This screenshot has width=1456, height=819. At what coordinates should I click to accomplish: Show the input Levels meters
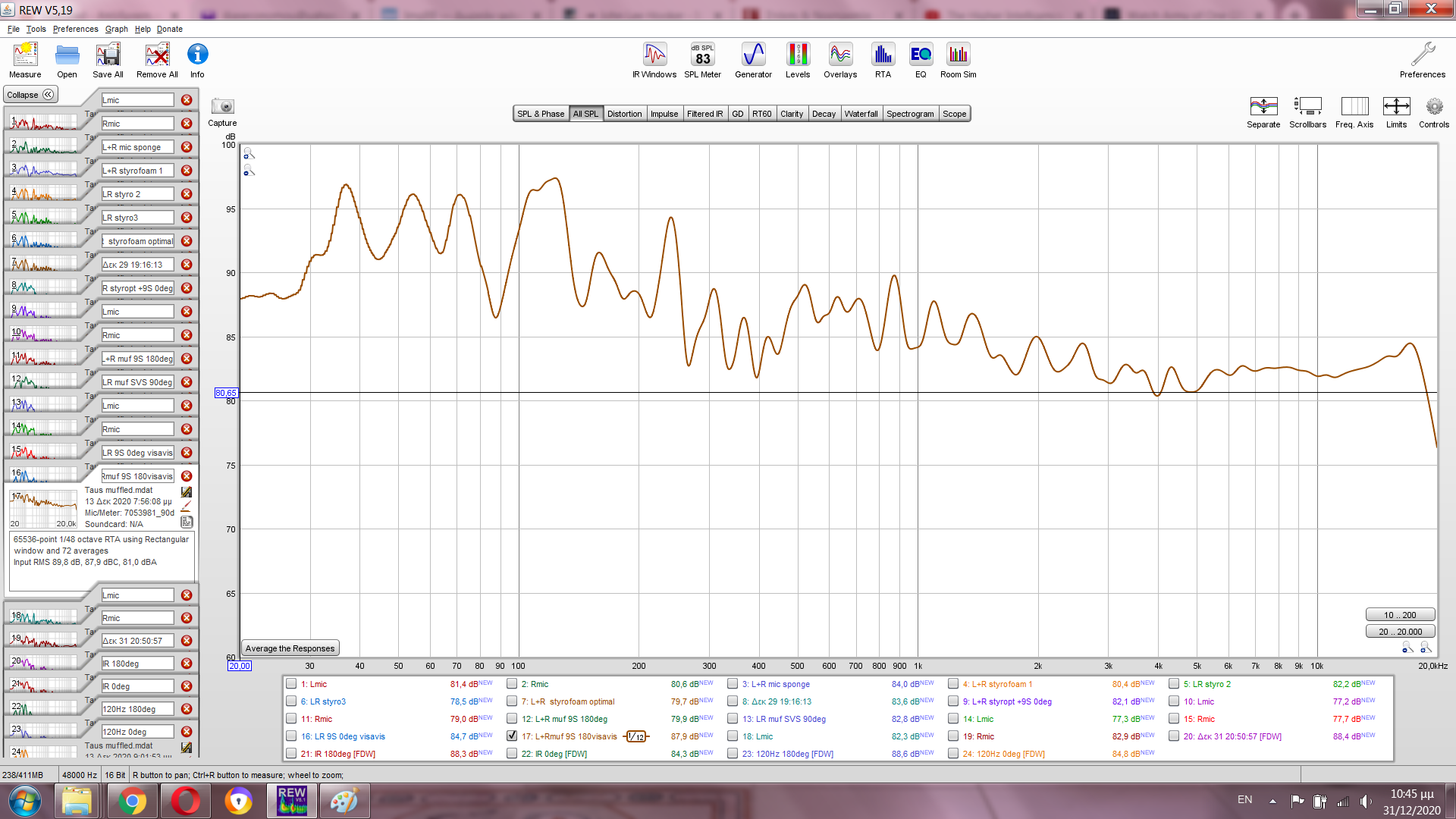coord(797,60)
